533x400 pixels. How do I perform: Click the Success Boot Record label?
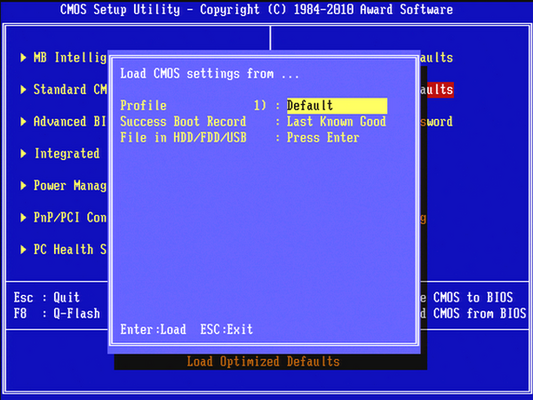coord(183,122)
